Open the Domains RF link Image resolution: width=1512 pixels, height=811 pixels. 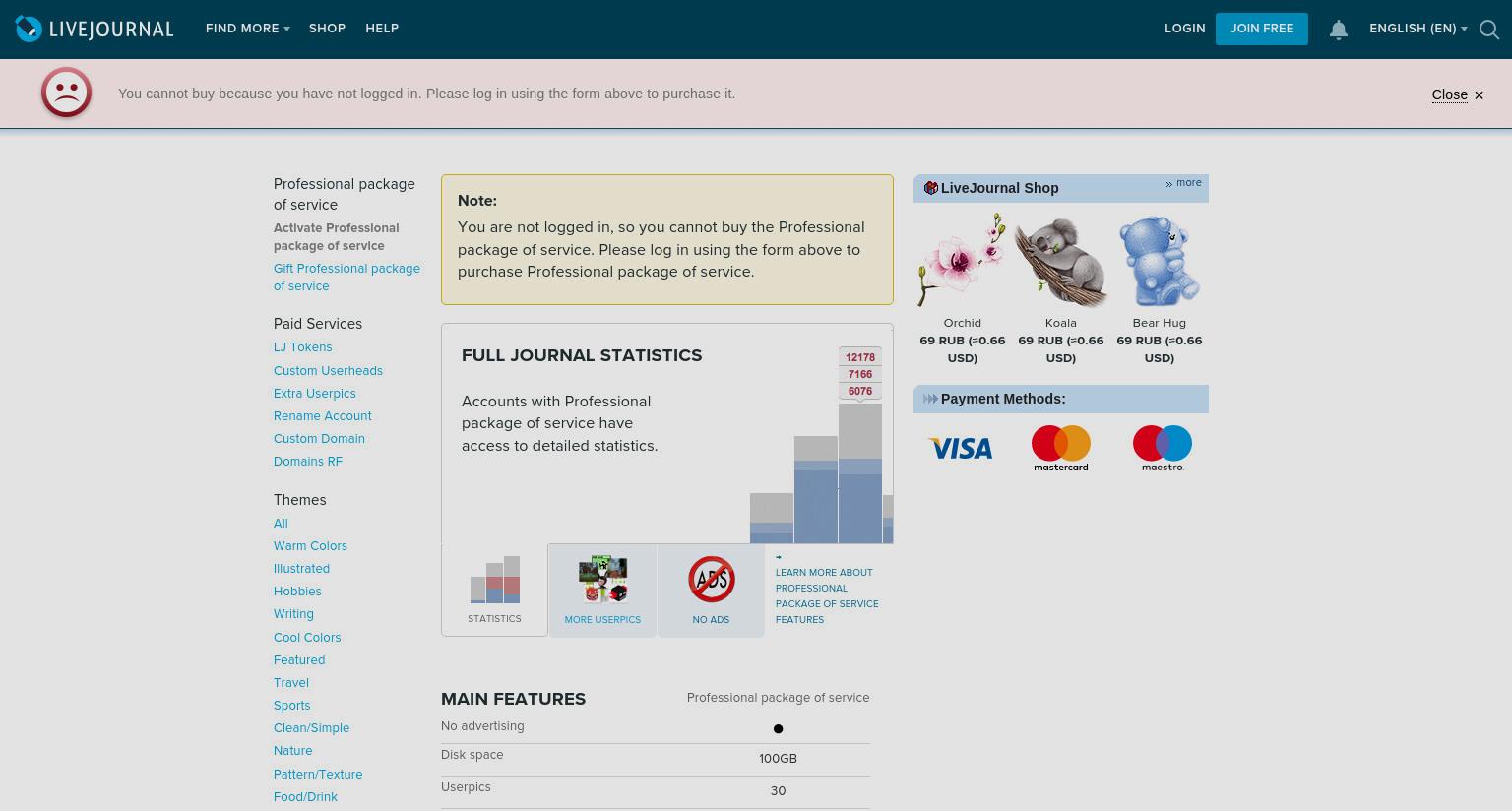click(x=308, y=462)
